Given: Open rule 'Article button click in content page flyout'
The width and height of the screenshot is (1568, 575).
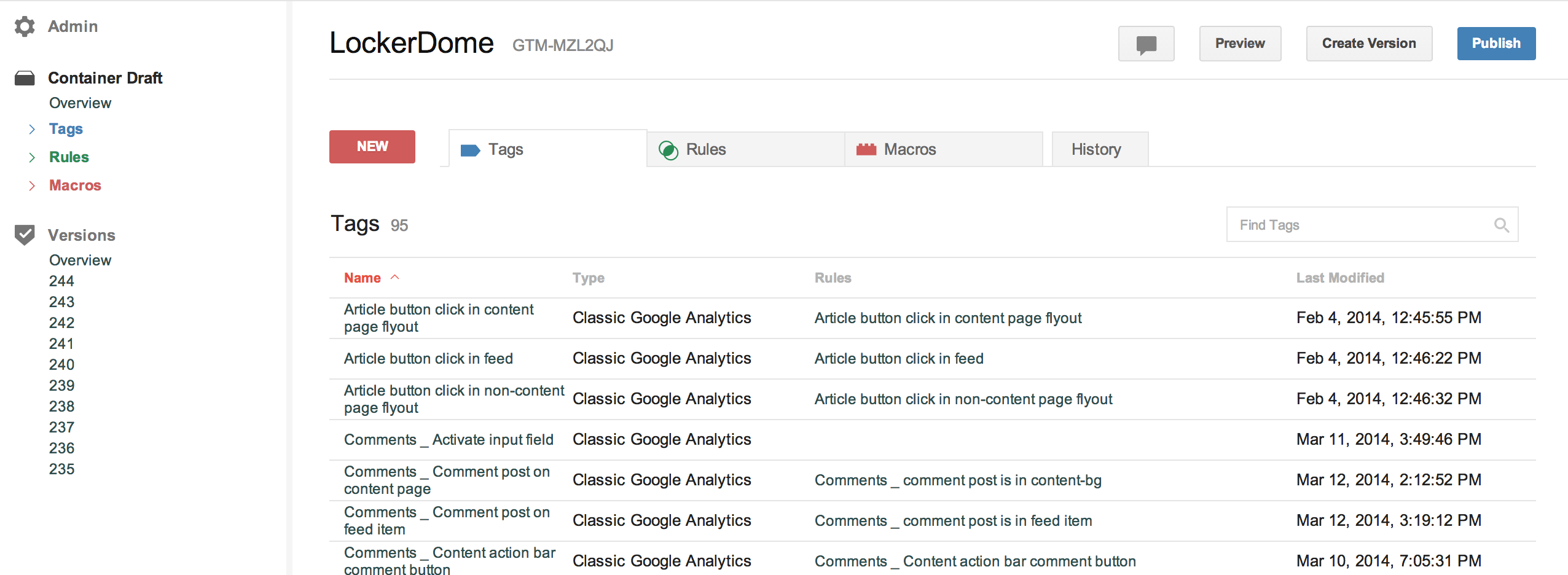Looking at the screenshot, I should (948, 318).
